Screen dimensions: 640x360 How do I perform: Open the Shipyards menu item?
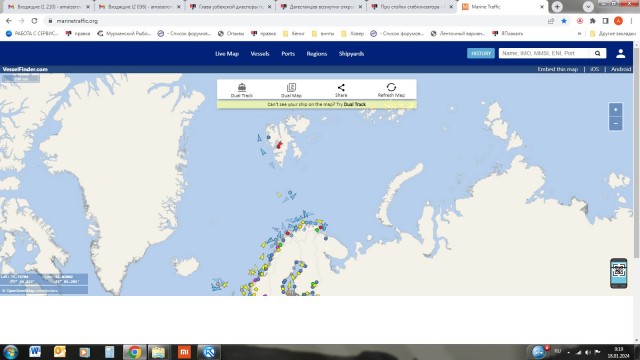tap(351, 53)
